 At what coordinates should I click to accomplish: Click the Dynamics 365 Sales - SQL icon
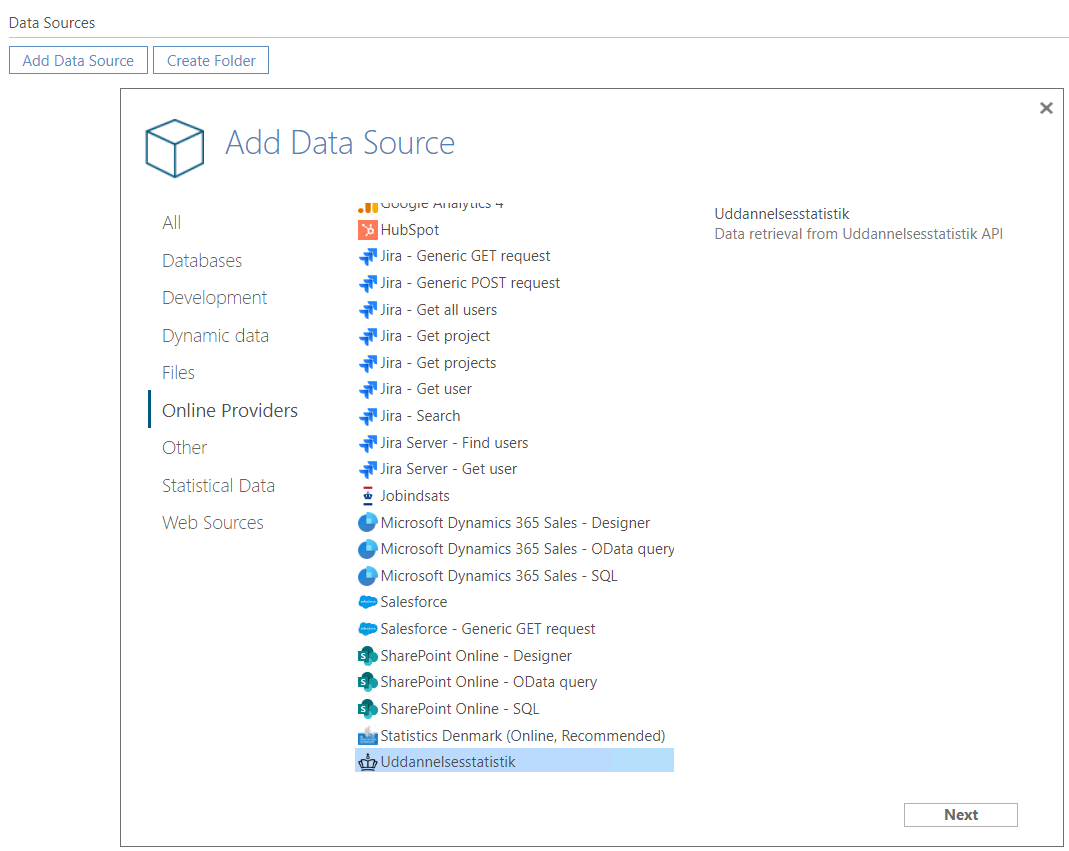pyautogui.click(x=367, y=576)
